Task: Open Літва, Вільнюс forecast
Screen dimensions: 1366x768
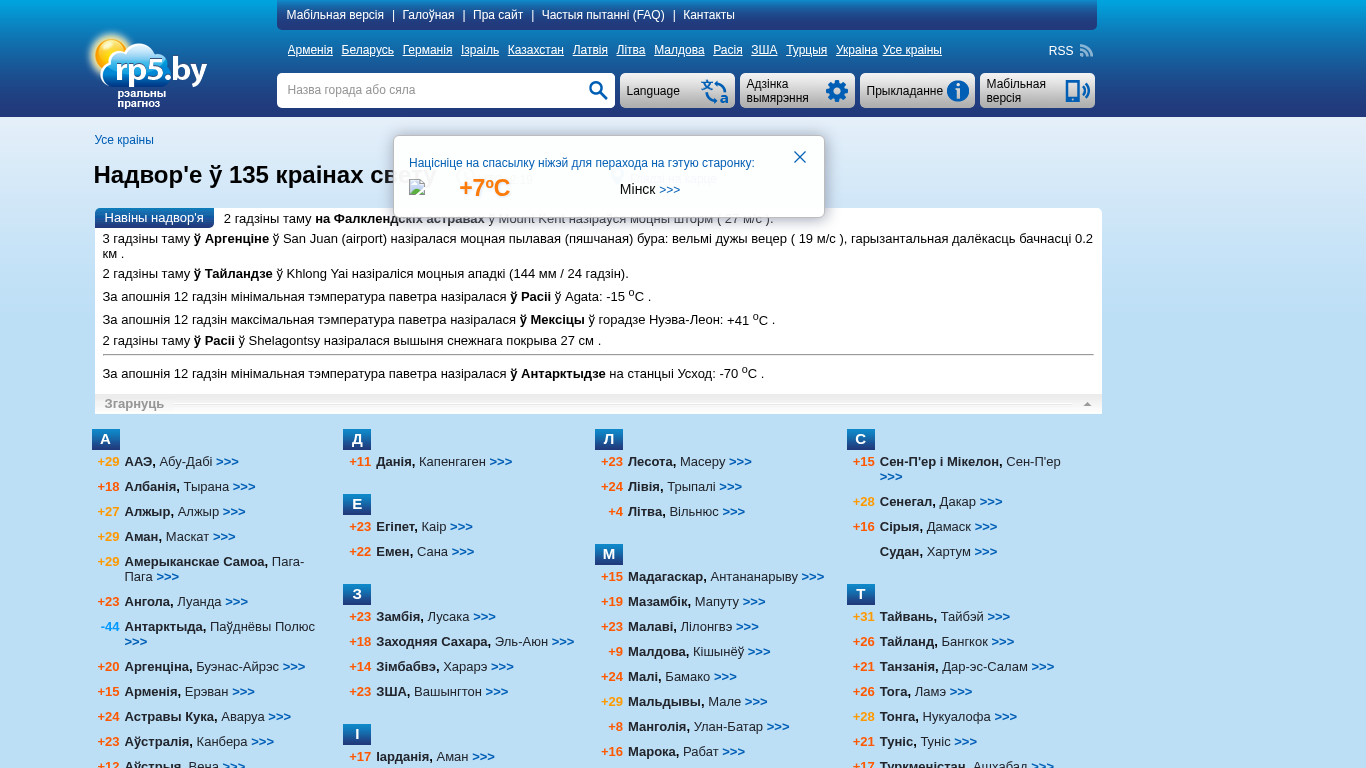Action: [687, 512]
